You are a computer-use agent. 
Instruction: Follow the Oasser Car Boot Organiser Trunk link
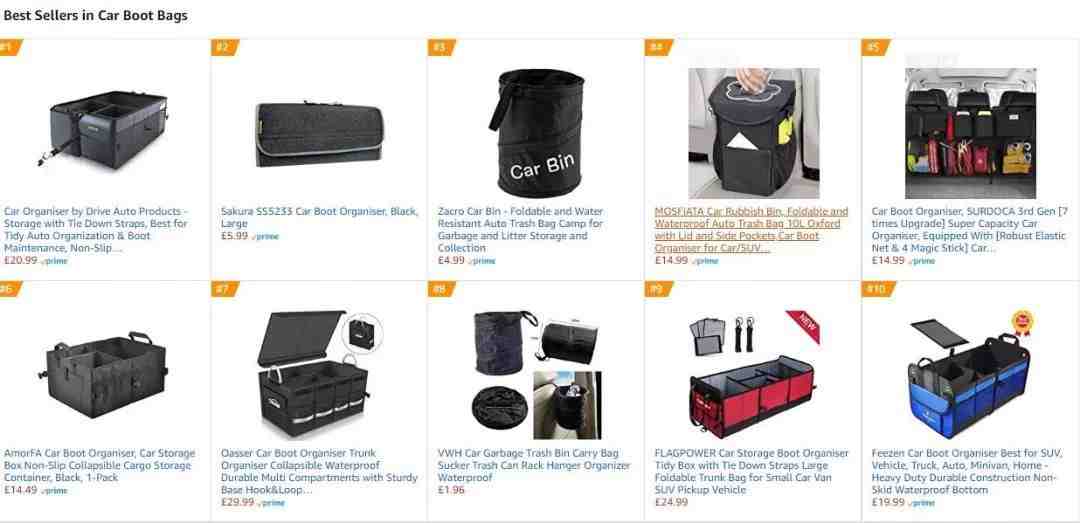320,471
